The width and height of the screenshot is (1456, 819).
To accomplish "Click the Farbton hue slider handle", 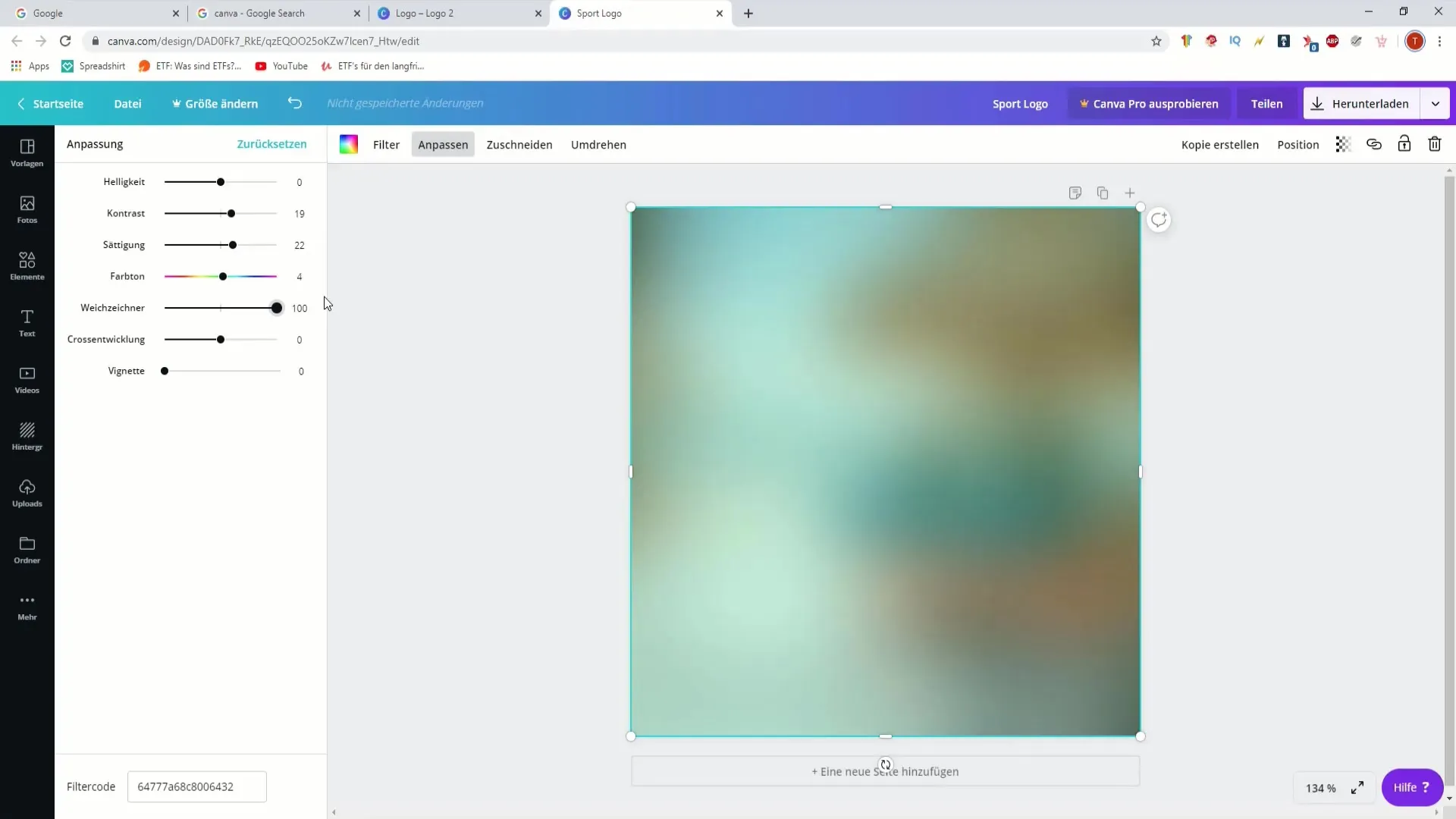I will click(x=223, y=277).
